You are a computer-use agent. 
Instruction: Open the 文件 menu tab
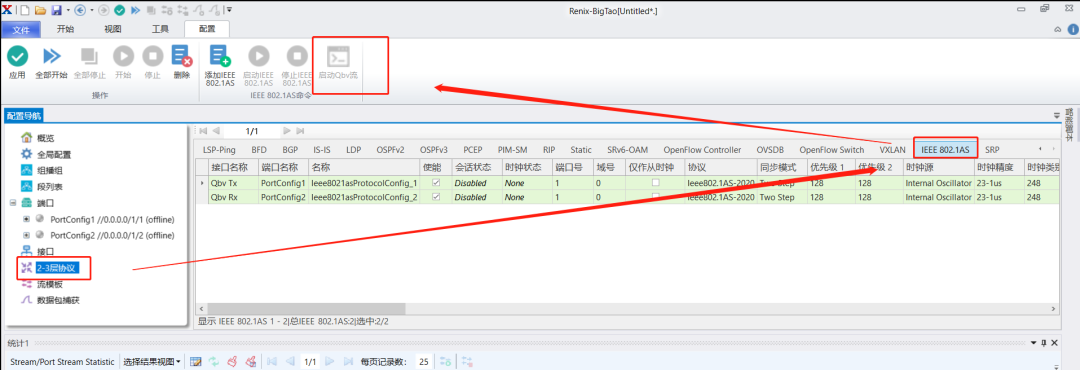[x=21, y=29]
